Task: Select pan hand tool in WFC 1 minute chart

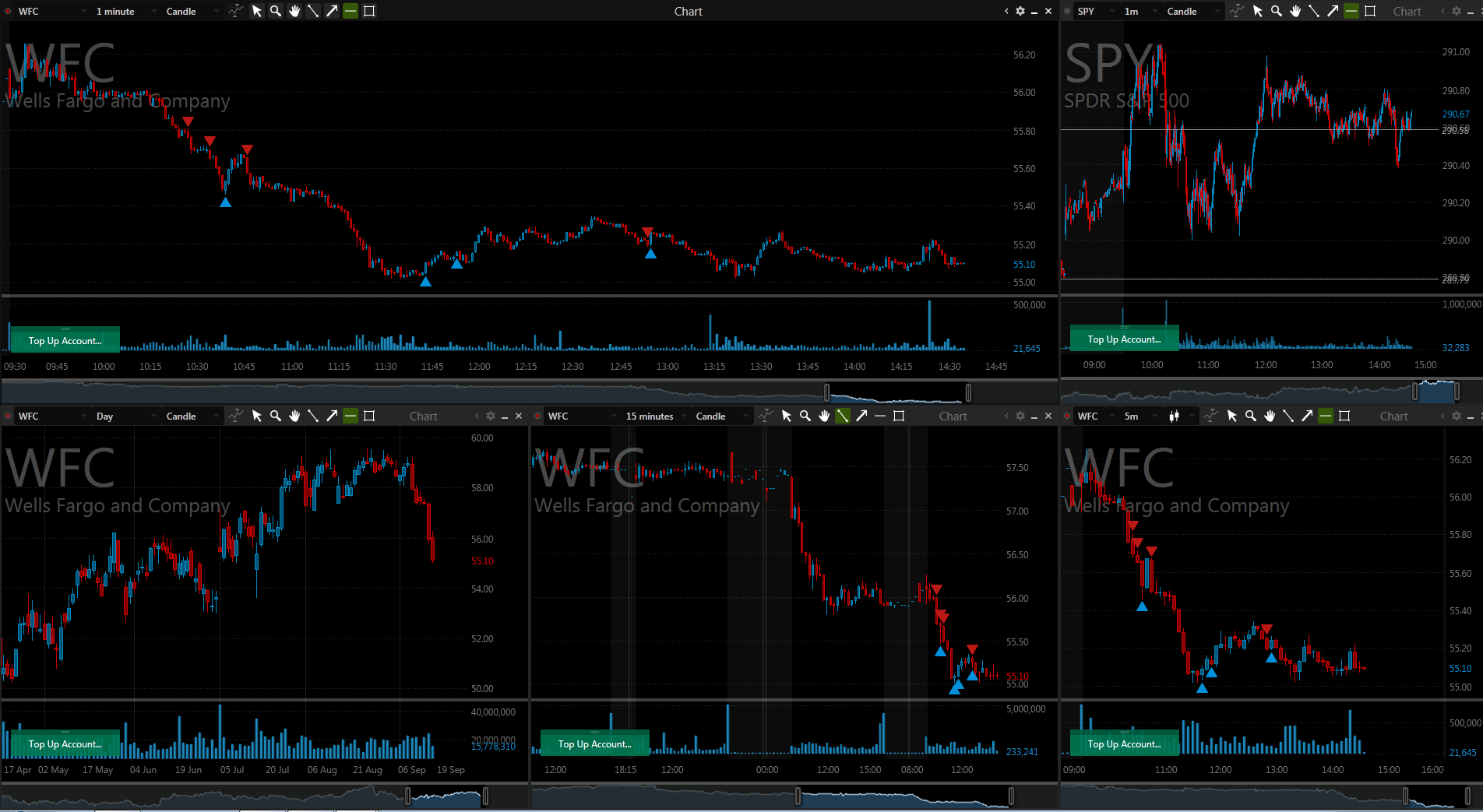Action: pos(294,11)
